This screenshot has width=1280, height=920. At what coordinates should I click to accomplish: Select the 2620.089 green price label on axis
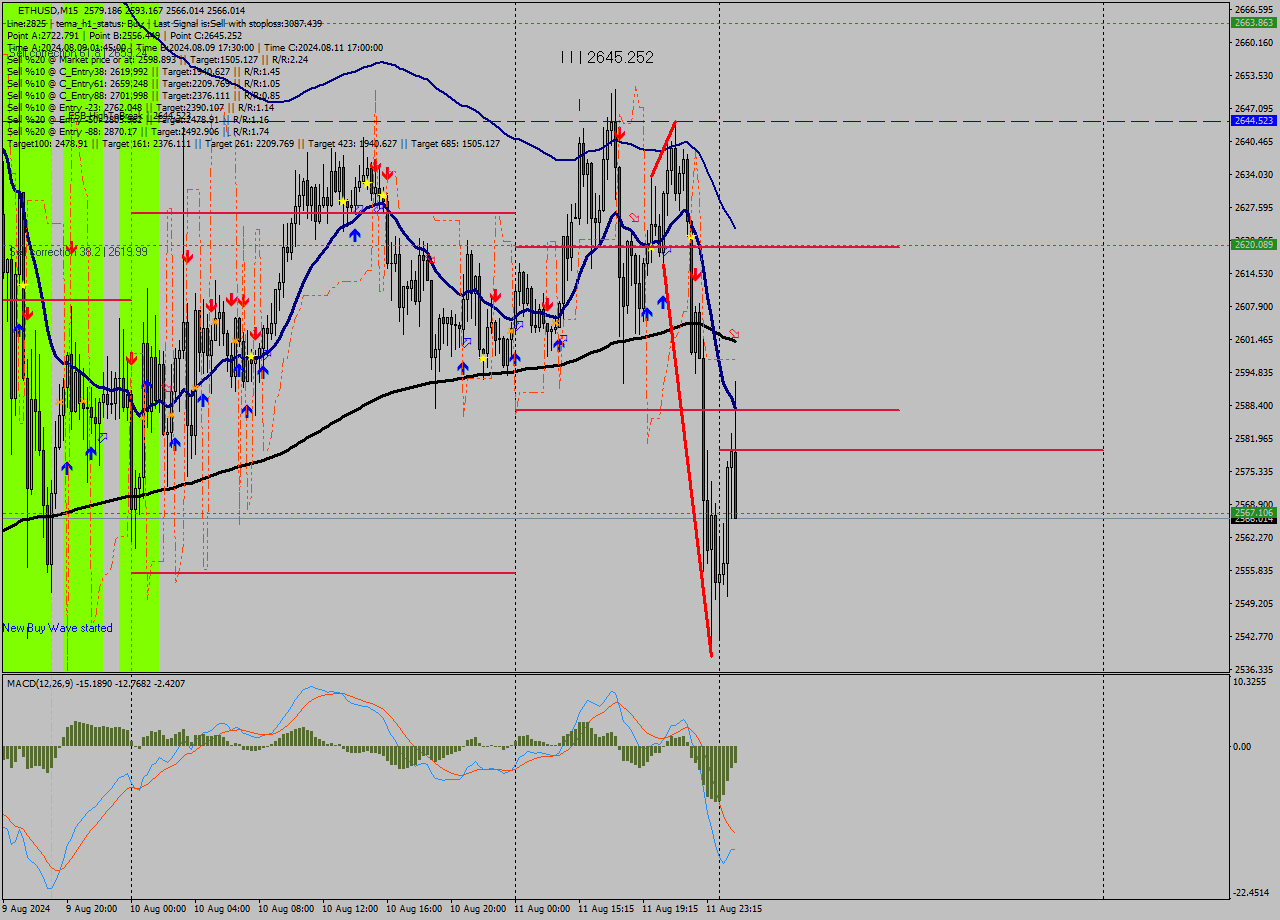[1253, 244]
